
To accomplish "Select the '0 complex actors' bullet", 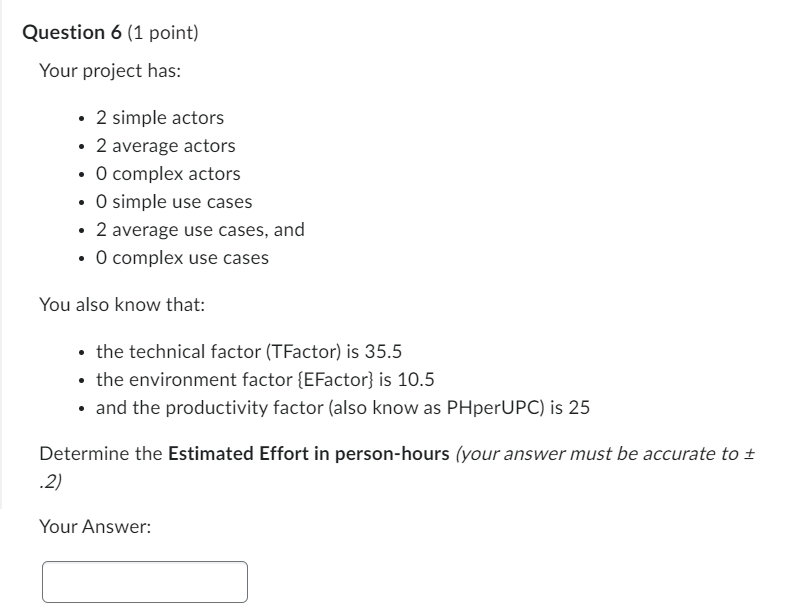I will (168, 174).
